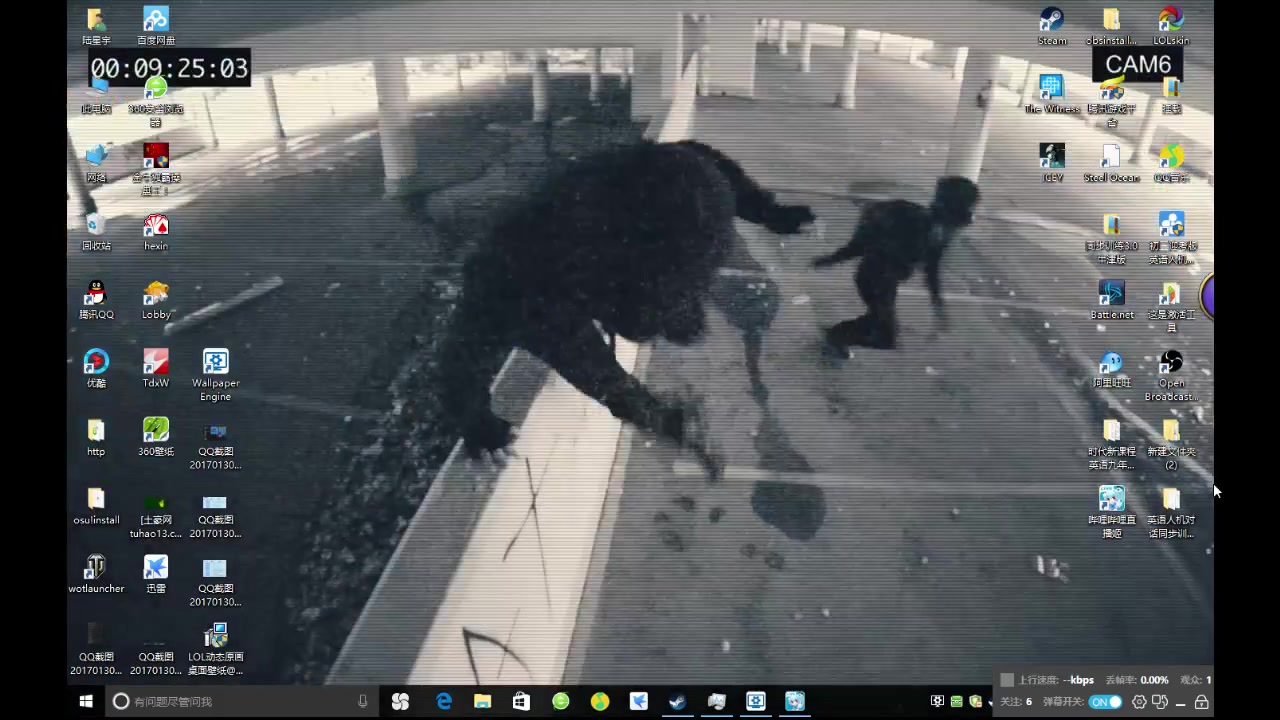Toggle the 弹幕开关 ON switch

point(1105,702)
